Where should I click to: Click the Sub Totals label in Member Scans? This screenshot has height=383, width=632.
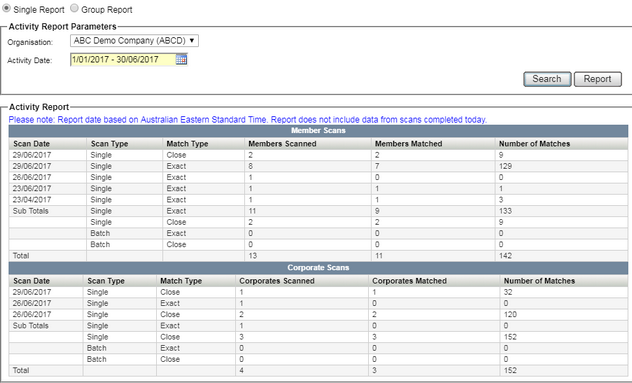[x=31, y=211]
